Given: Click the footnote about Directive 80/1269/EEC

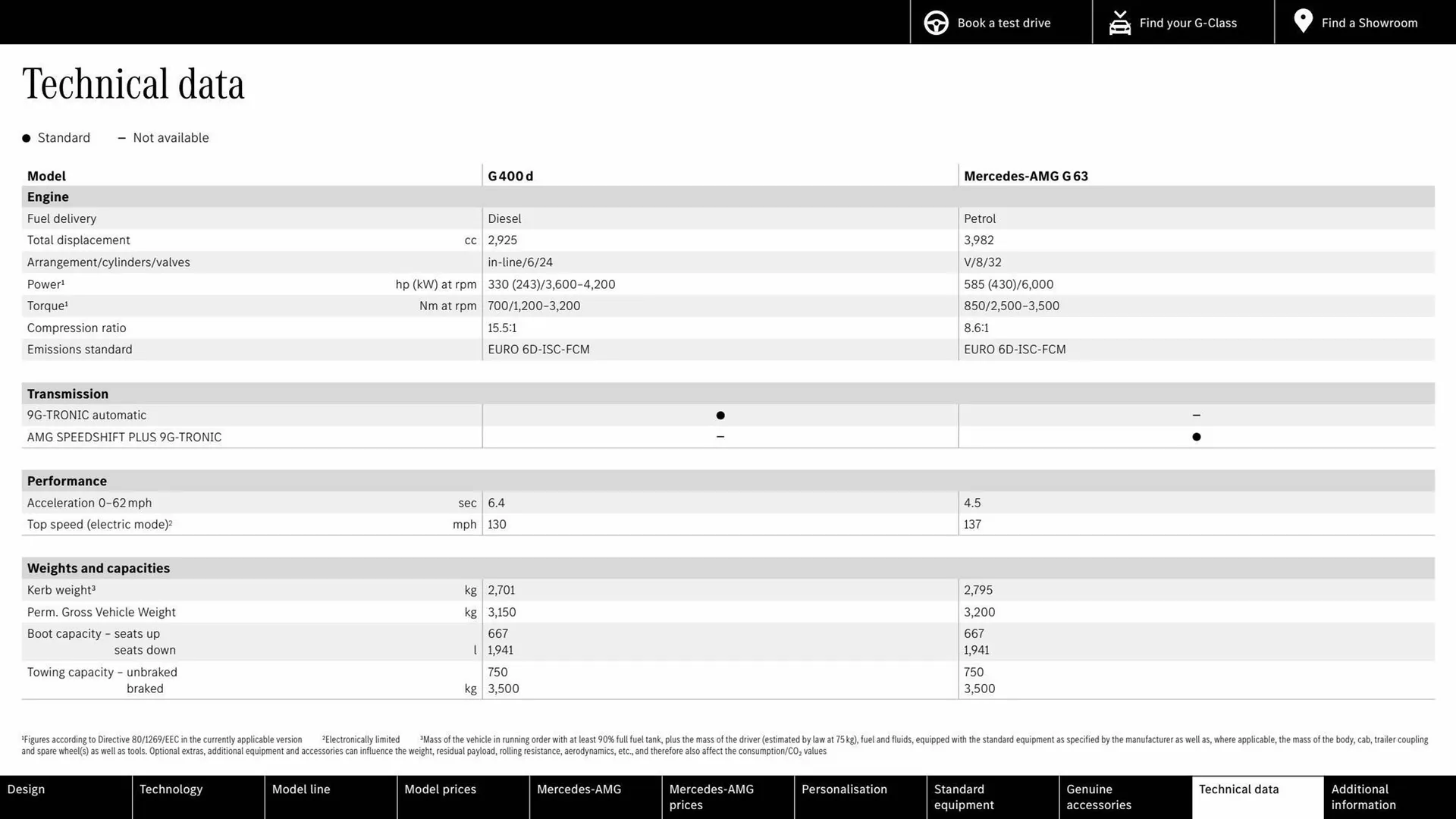Looking at the screenshot, I should click(x=162, y=739).
